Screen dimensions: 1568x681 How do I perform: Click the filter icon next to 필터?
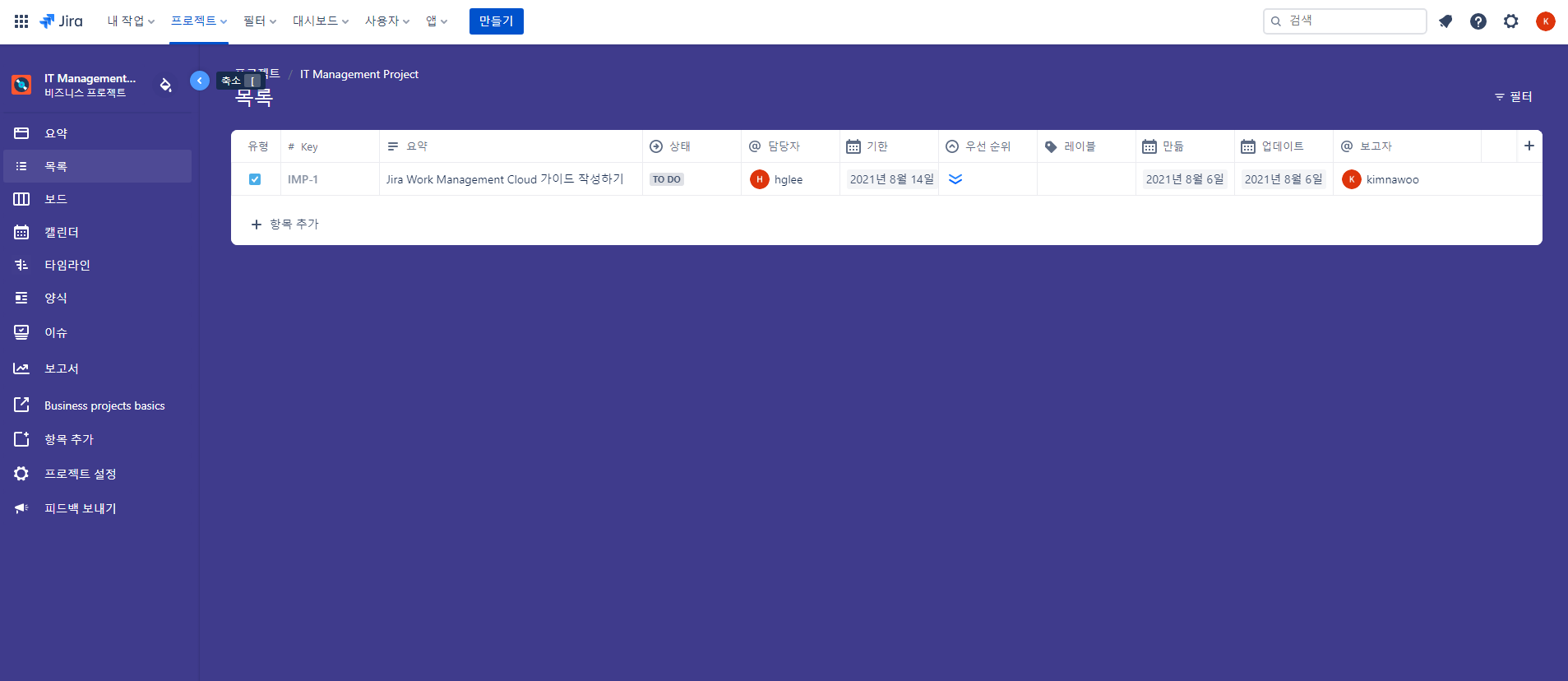click(1500, 97)
